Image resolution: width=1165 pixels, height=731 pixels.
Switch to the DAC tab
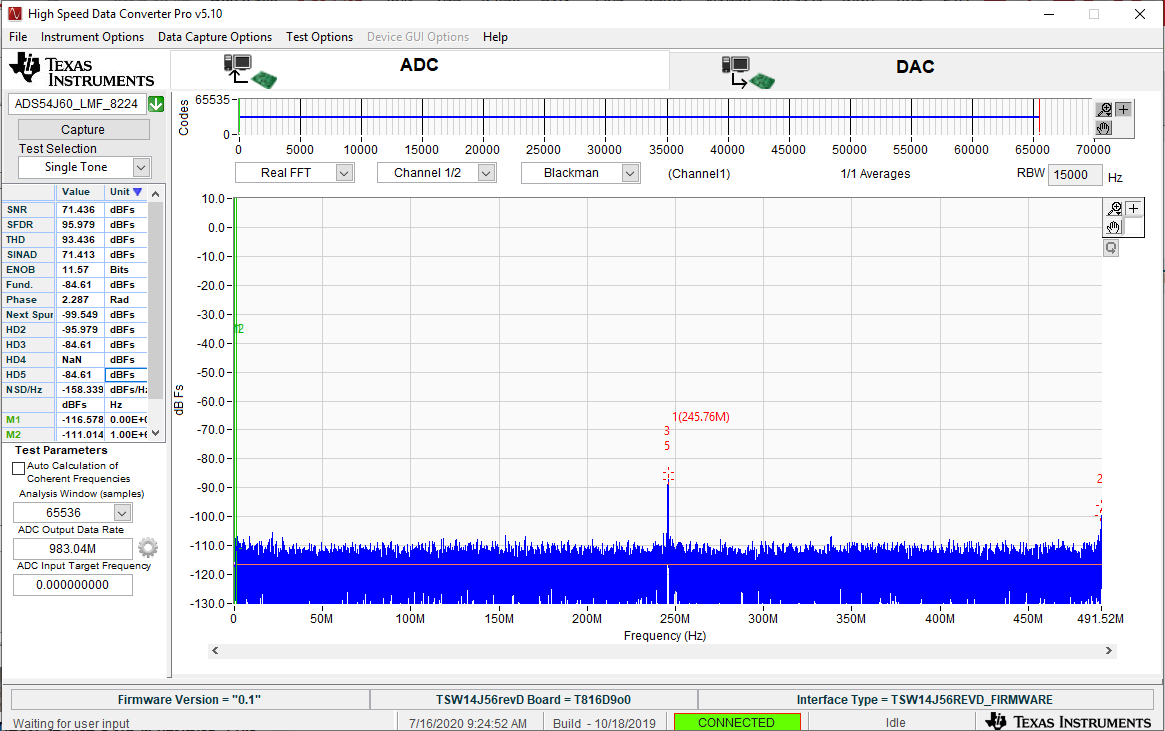[x=915, y=71]
